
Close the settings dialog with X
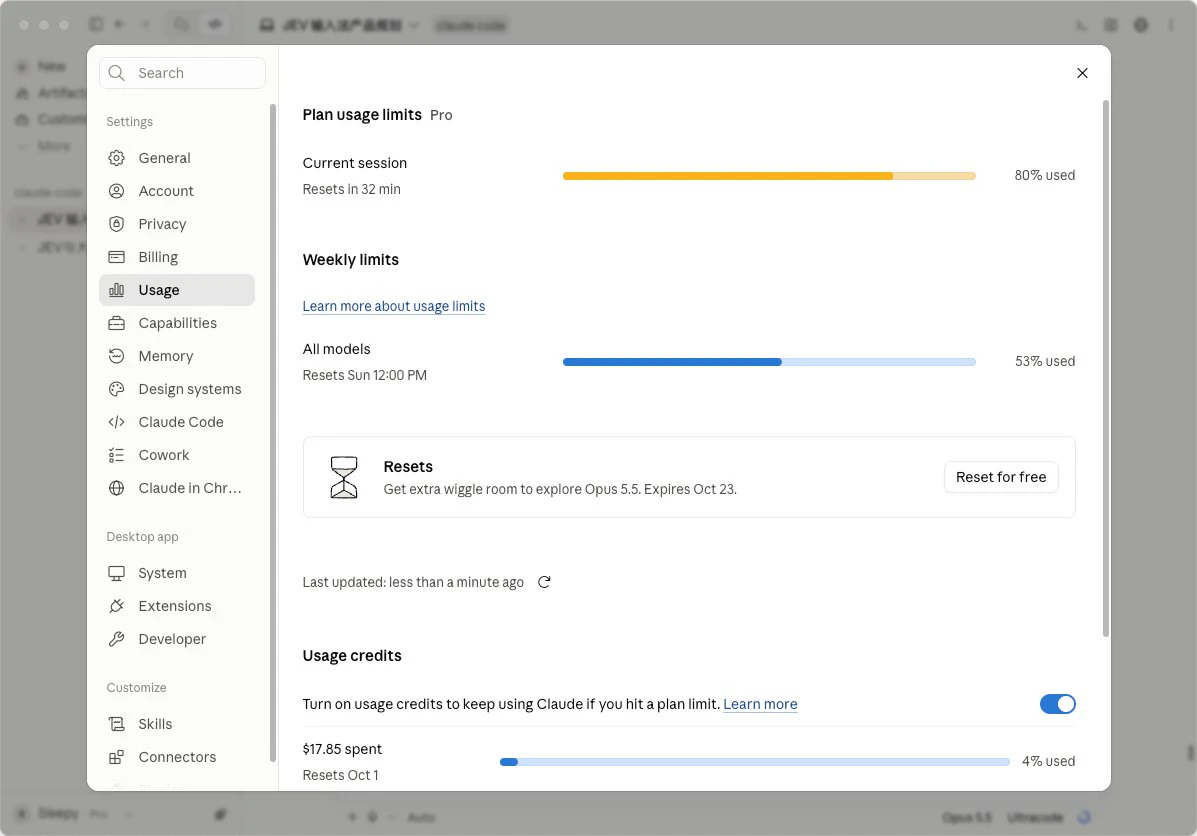click(x=1082, y=73)
